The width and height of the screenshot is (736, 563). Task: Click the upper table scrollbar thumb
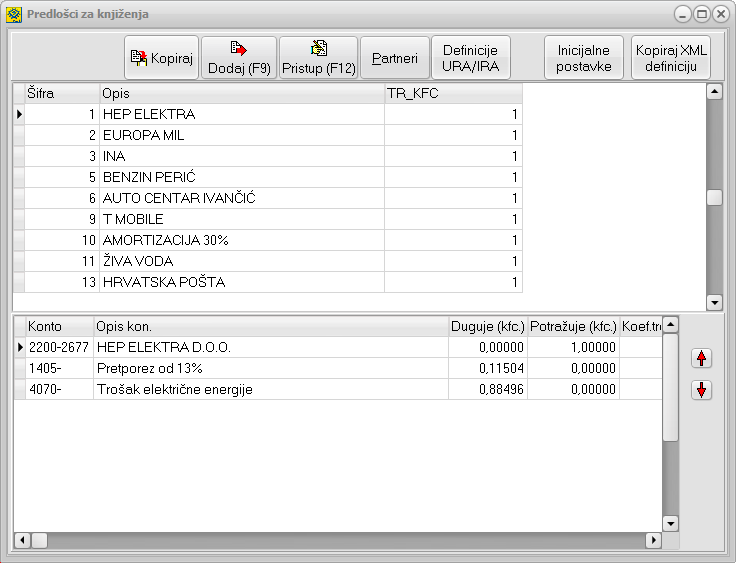pos(714,198)
